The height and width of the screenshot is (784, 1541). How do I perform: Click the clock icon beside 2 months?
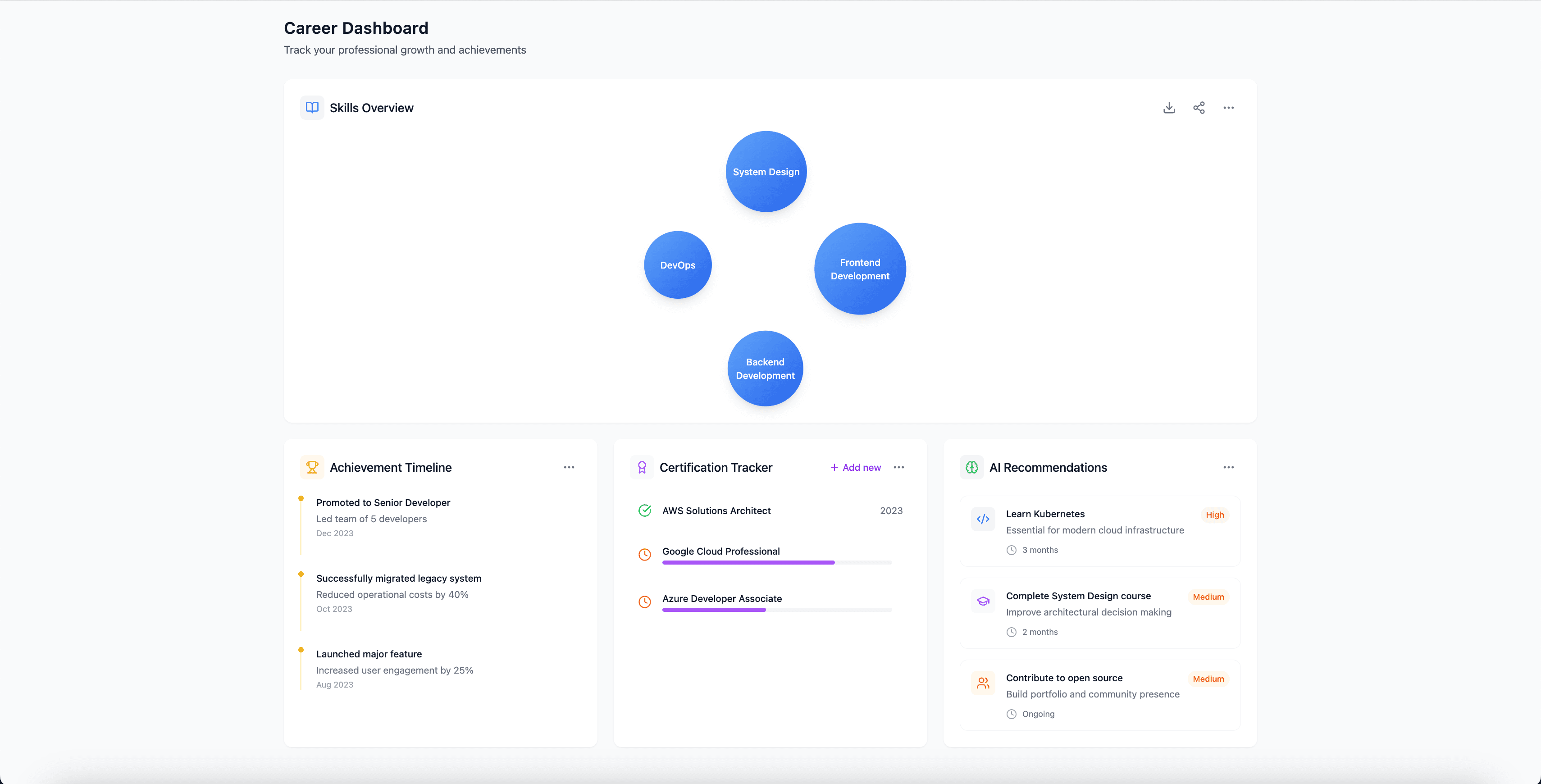coord(1011,632)
